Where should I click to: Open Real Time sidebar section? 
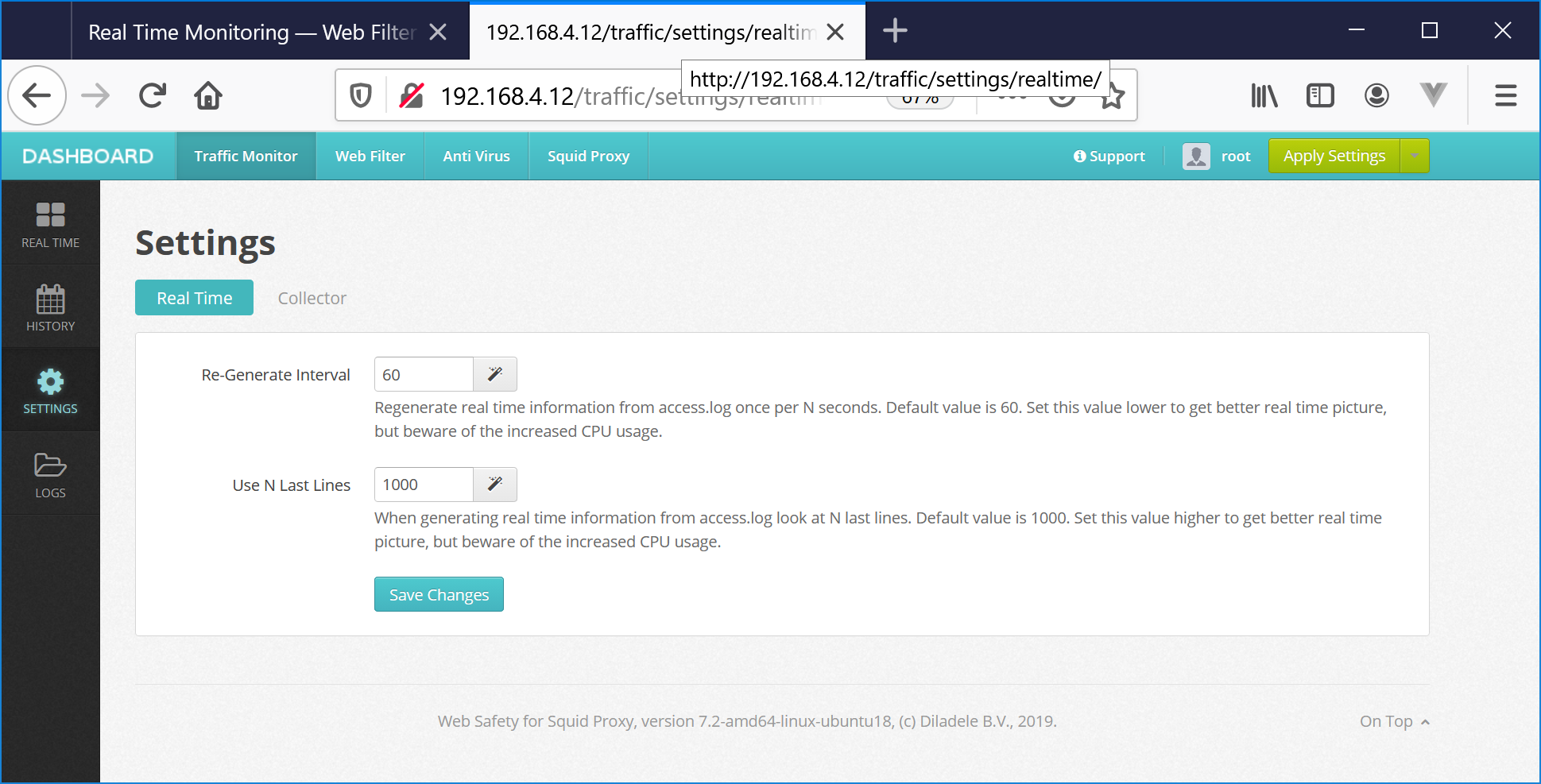[50, 223]
